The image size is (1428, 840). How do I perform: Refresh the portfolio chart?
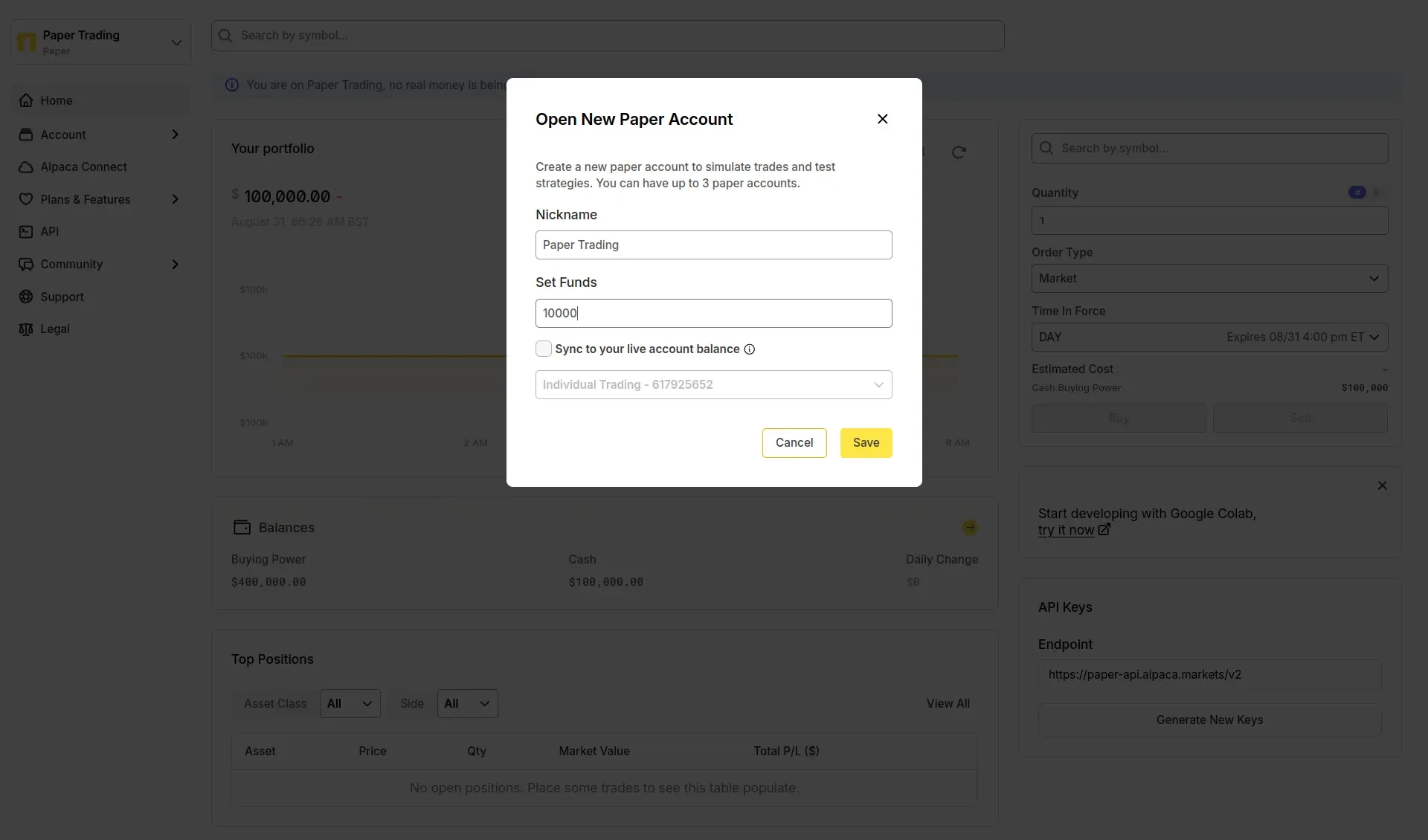tap(959, 152)
